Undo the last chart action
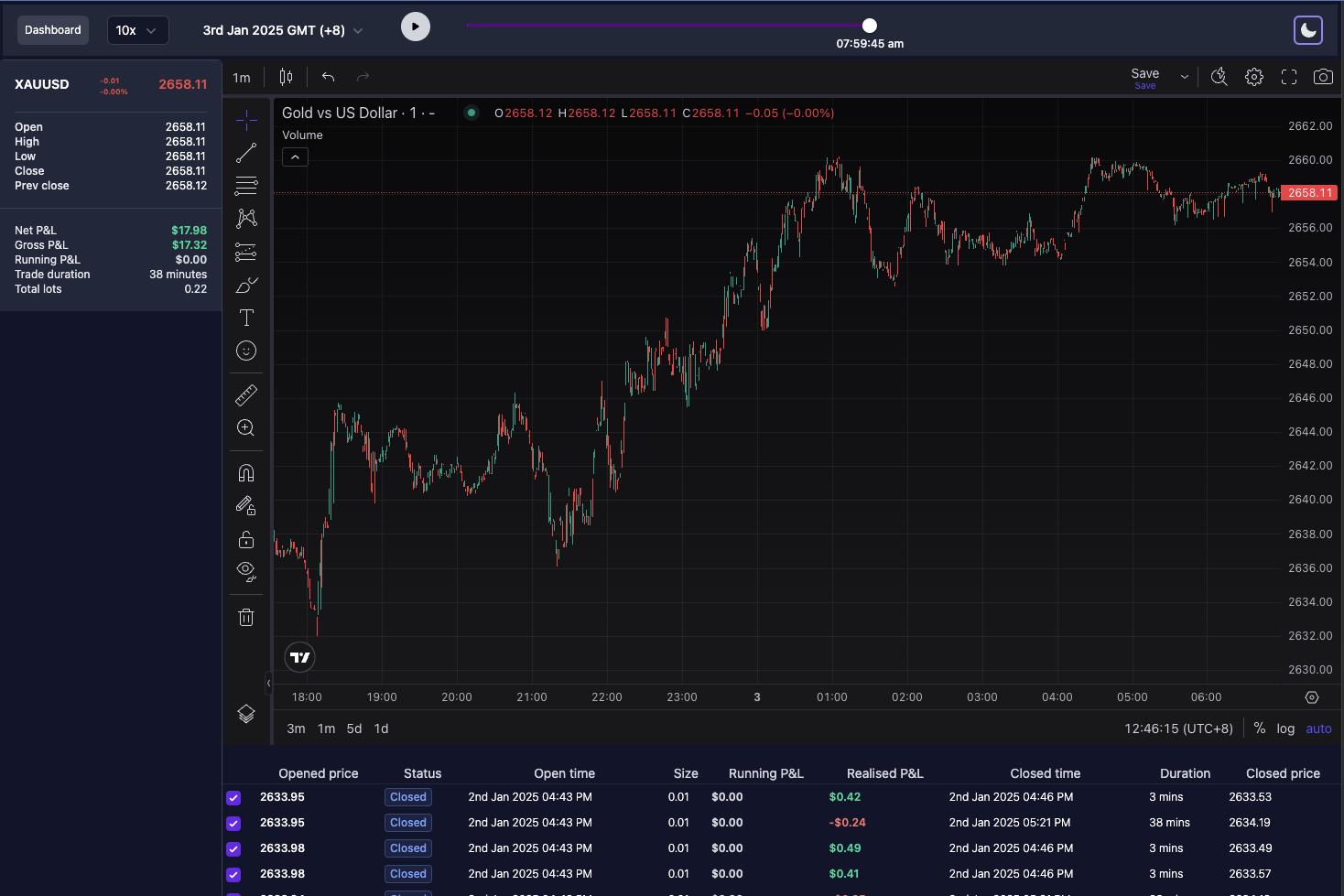Image resolution: width=1344 pixels, height=896 pixels. pos(328,77)
